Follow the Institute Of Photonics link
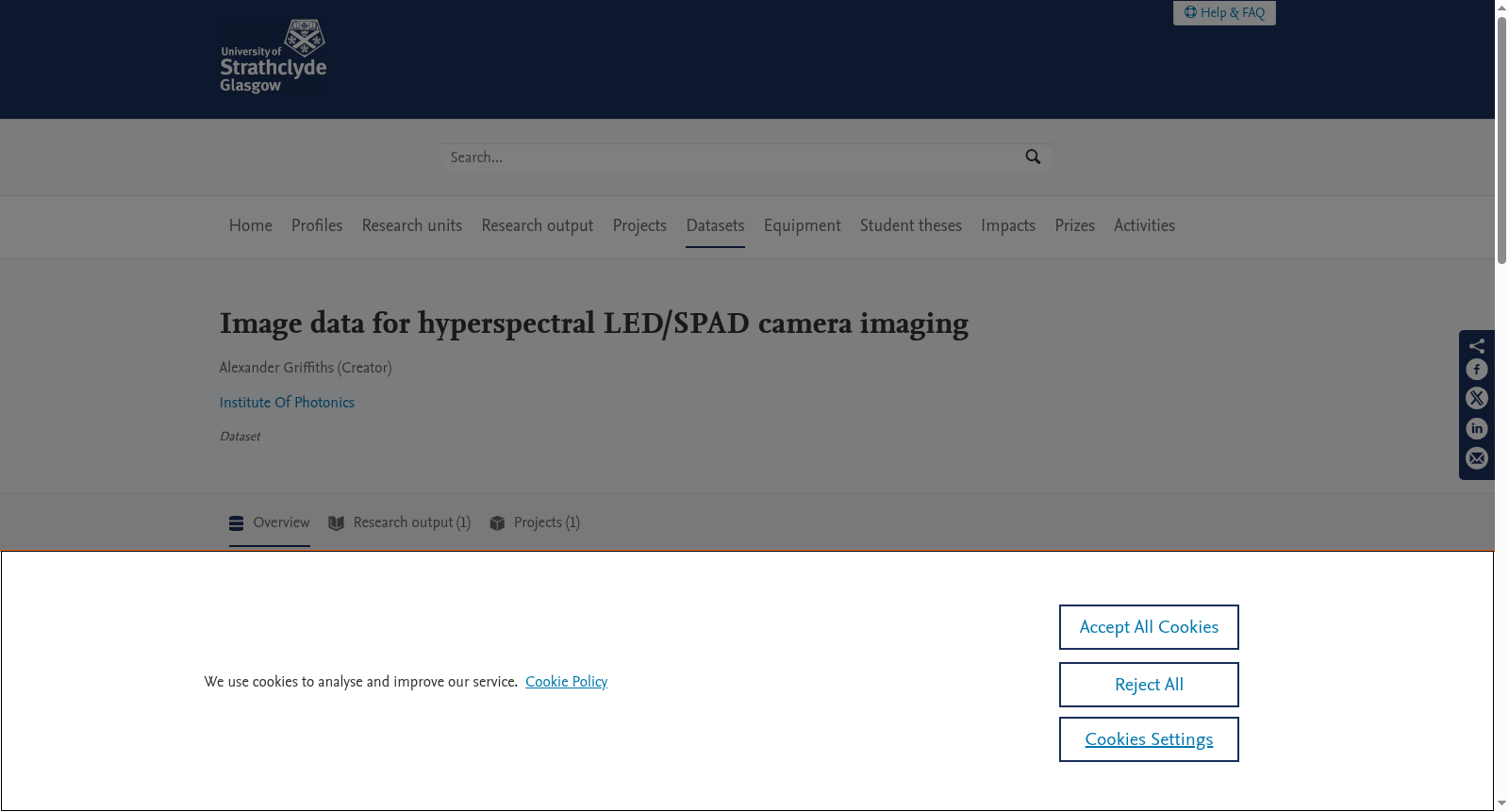 [x=287, y=403]
